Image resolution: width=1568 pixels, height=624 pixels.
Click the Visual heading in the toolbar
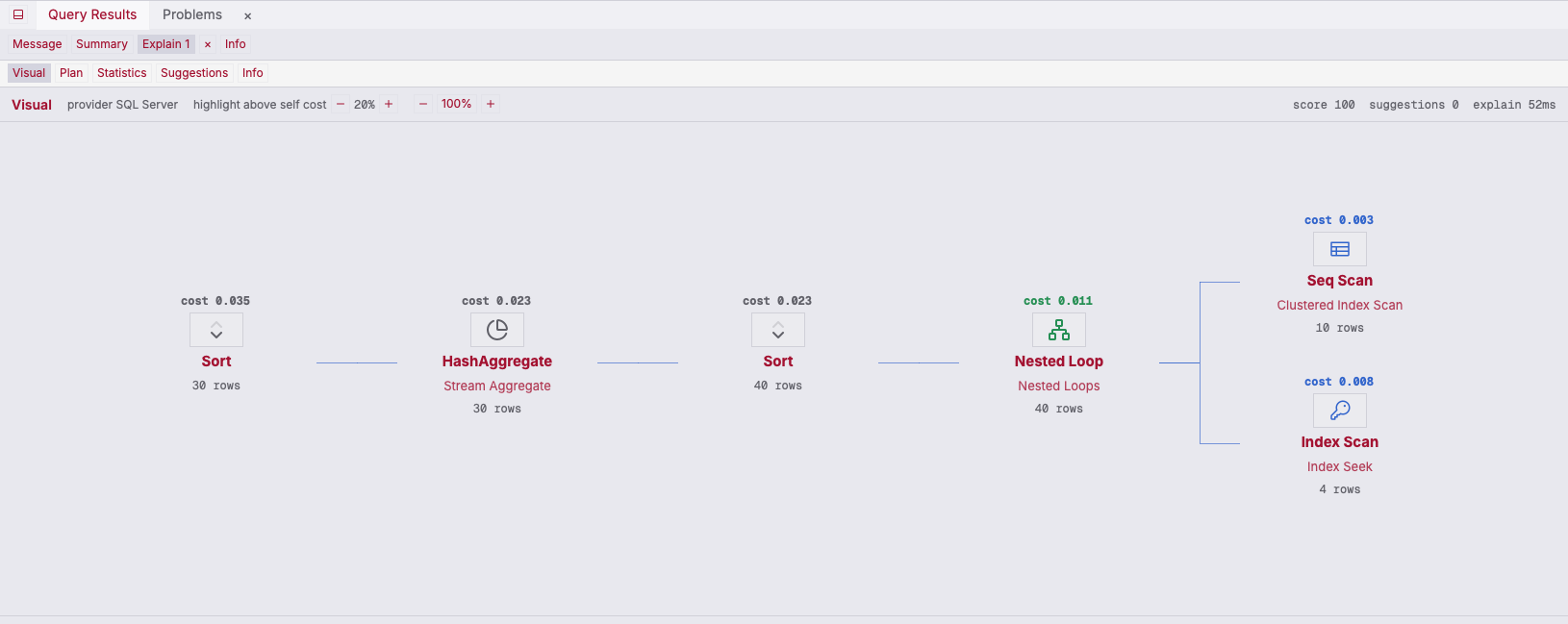point(32,105)
